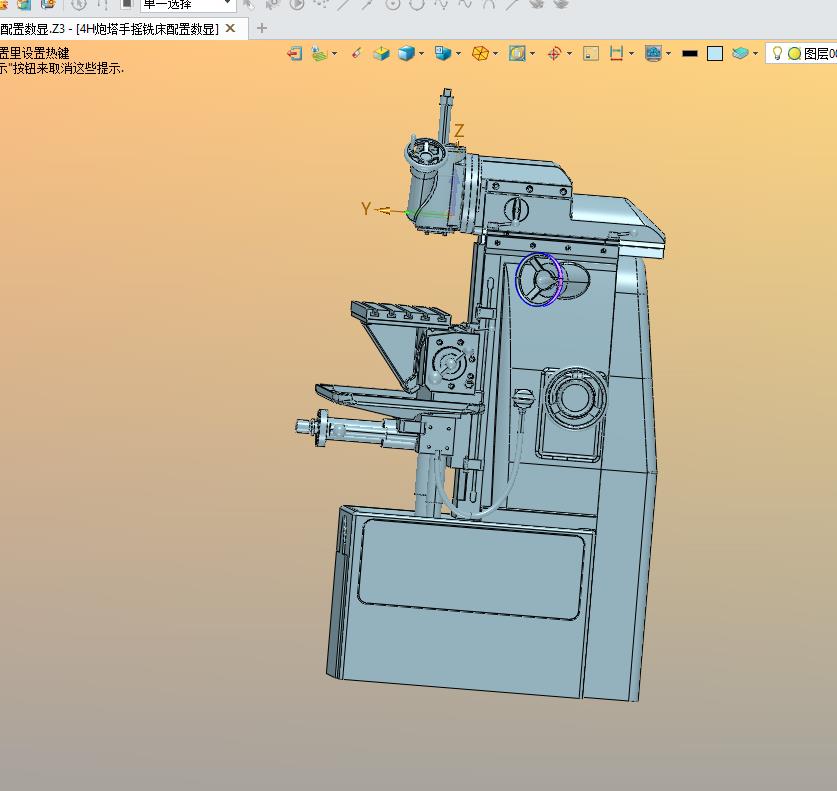Expand the shaded cube display mode dropdown
This screenshot has height=791, width=837.
click(422, 53)
